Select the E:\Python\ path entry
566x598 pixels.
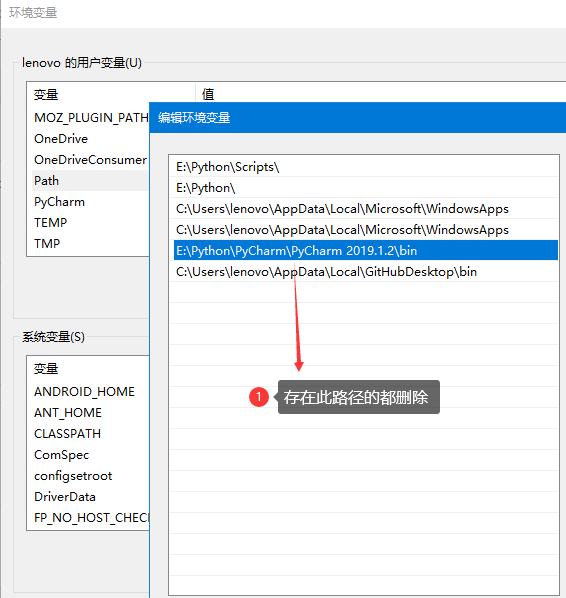365,188
